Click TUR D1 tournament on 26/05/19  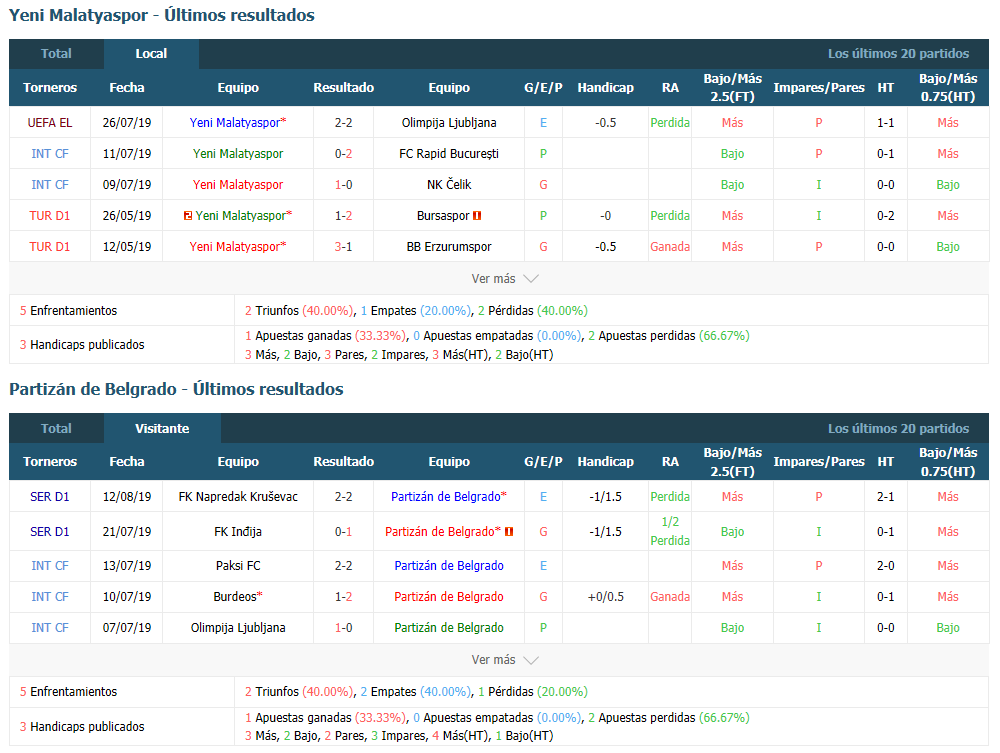click(x=50, y=216)
